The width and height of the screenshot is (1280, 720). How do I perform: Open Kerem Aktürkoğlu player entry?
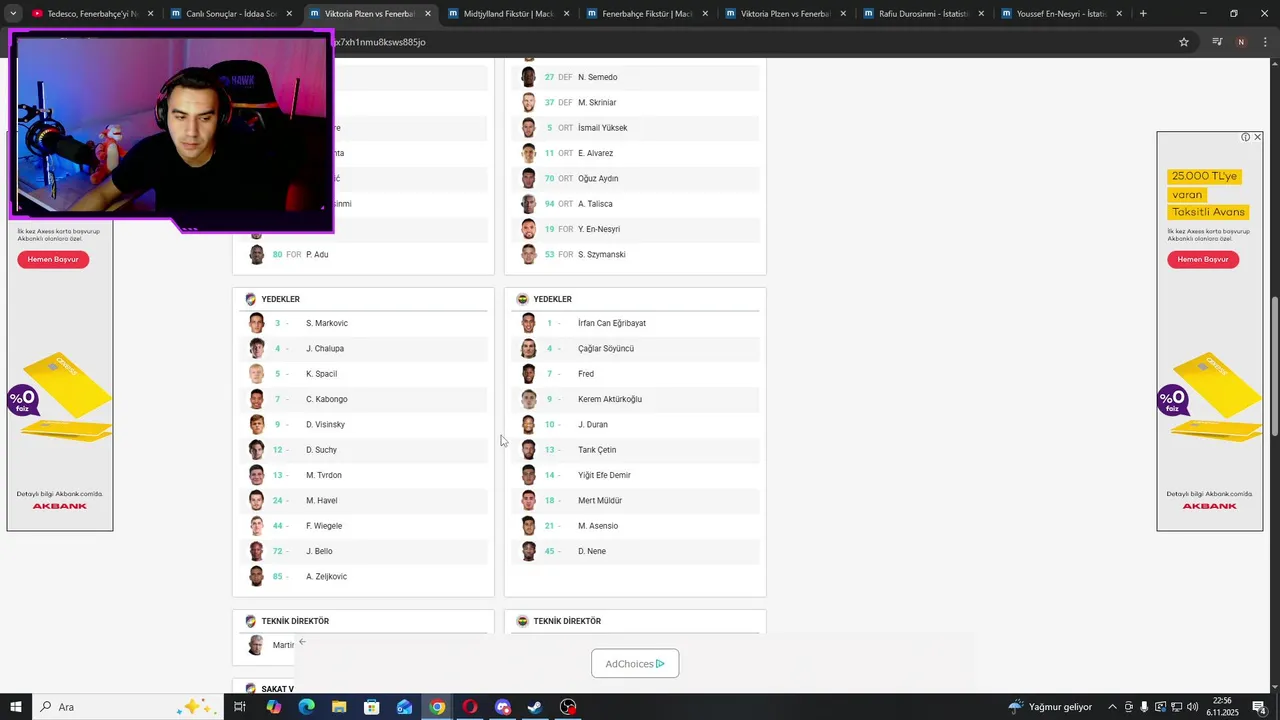tap(635, 399)
